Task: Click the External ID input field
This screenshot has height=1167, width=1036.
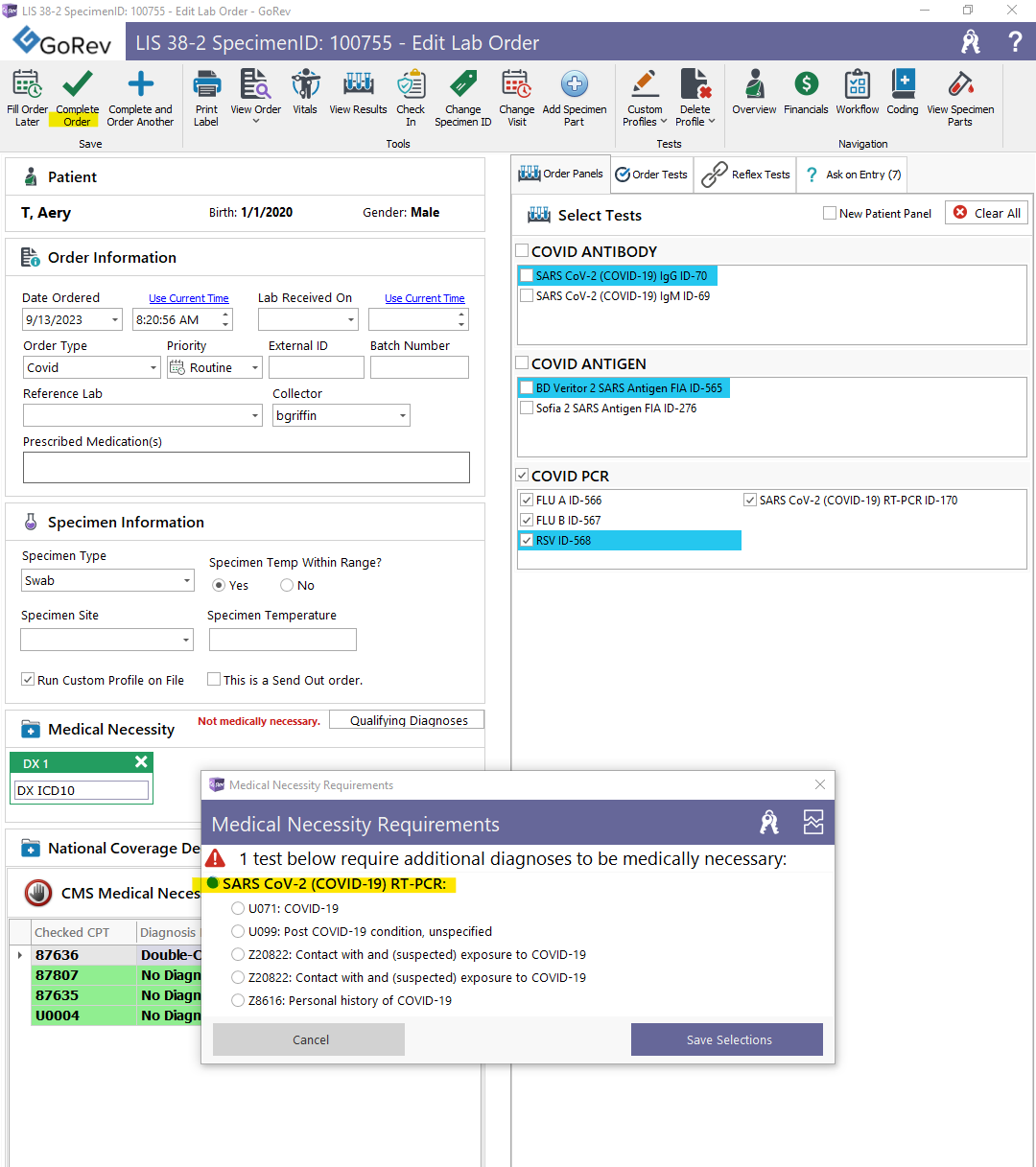Action: 317,367
